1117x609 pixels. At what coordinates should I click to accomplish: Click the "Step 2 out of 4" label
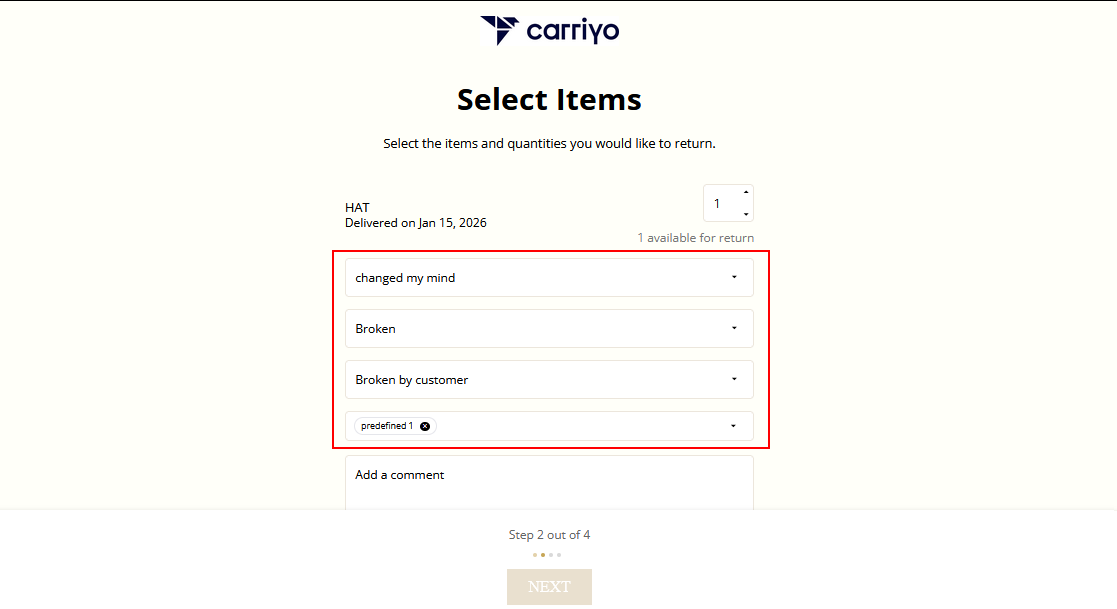tap(549, 535)
